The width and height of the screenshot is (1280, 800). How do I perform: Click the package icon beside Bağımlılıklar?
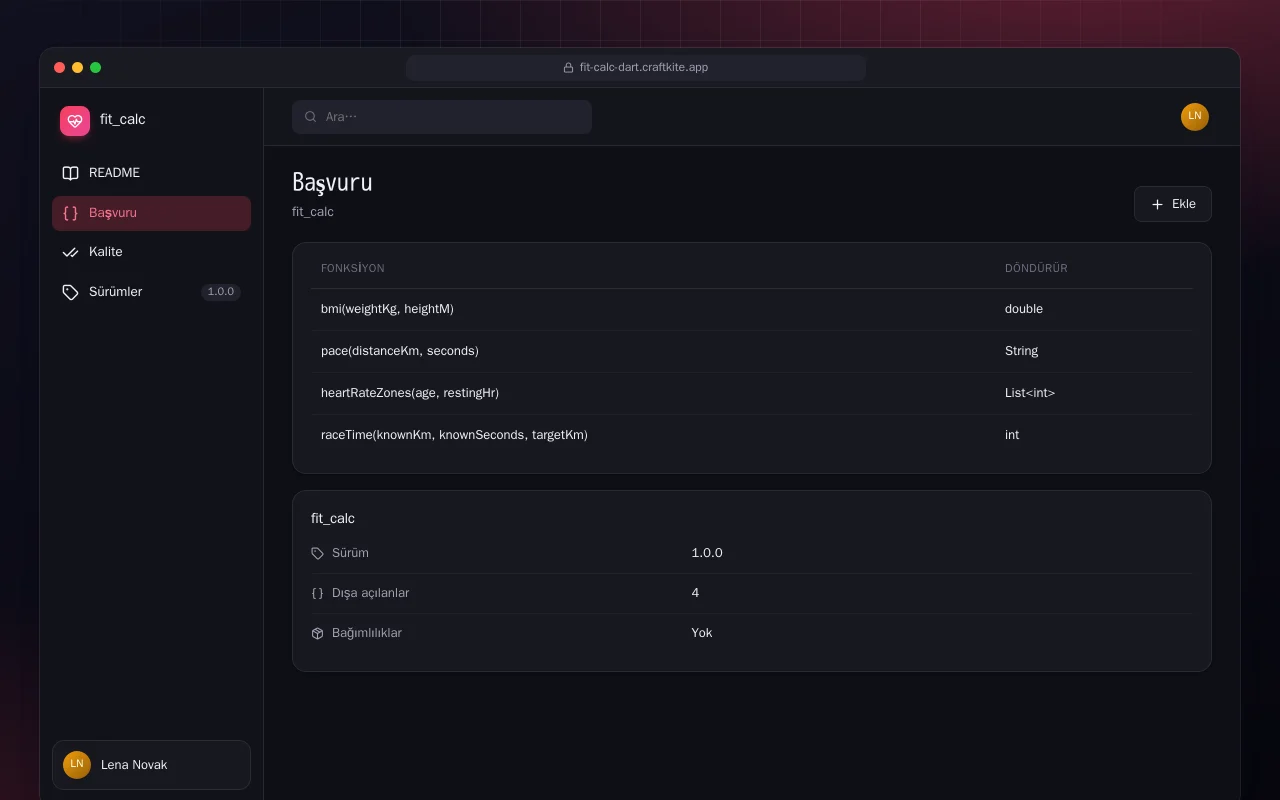[318, 633]
